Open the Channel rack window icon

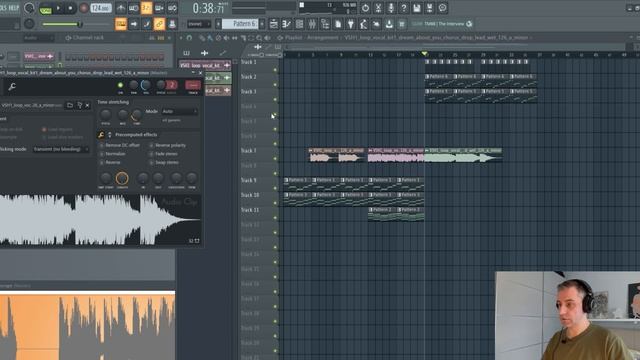tap(299, 24)
